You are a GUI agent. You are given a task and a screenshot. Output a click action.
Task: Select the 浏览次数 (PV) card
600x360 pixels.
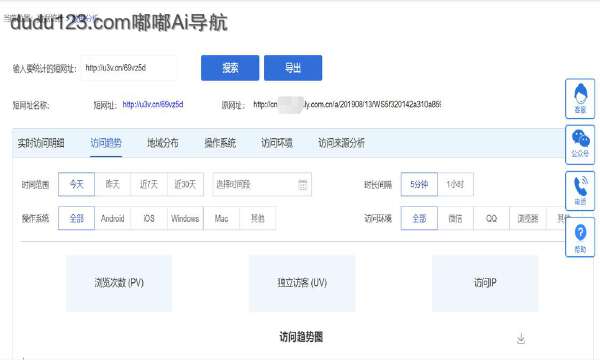click(119, 283)
